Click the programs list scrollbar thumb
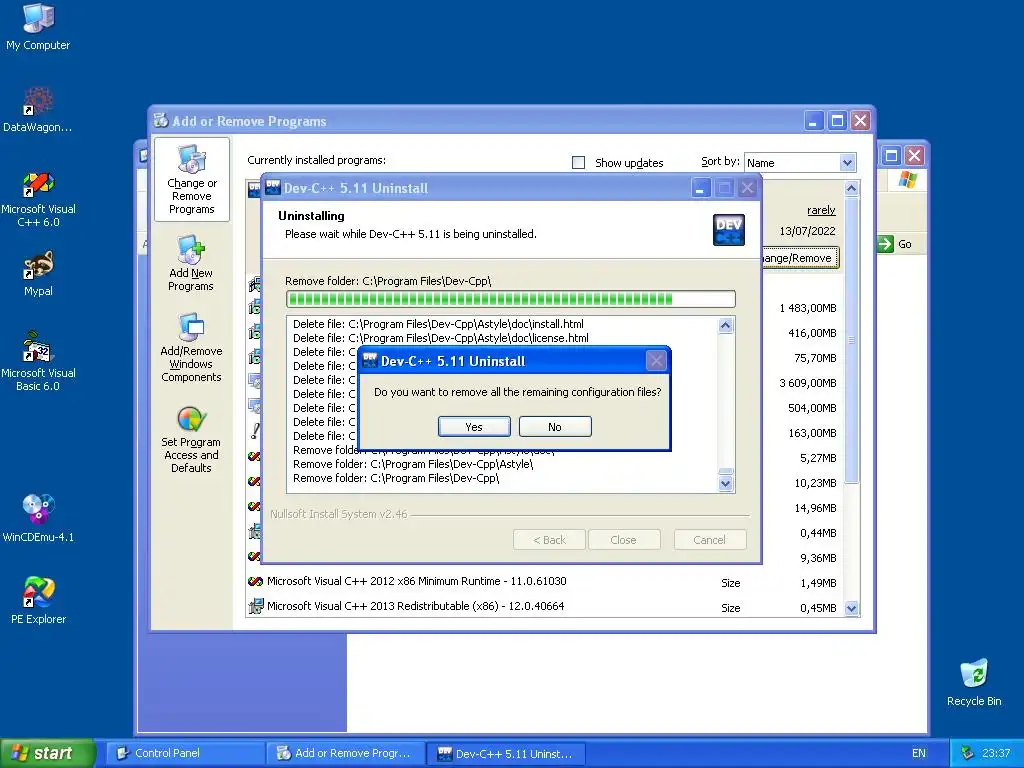The image size is (1024, 768). 851,340
